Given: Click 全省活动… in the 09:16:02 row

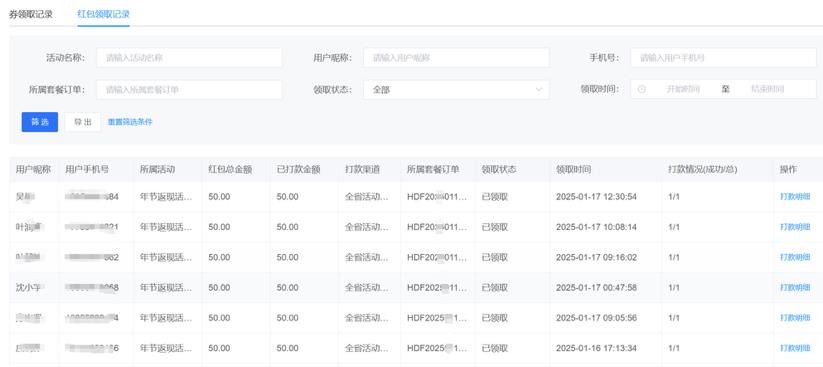Looking at the screenshot, I should 367,257.
